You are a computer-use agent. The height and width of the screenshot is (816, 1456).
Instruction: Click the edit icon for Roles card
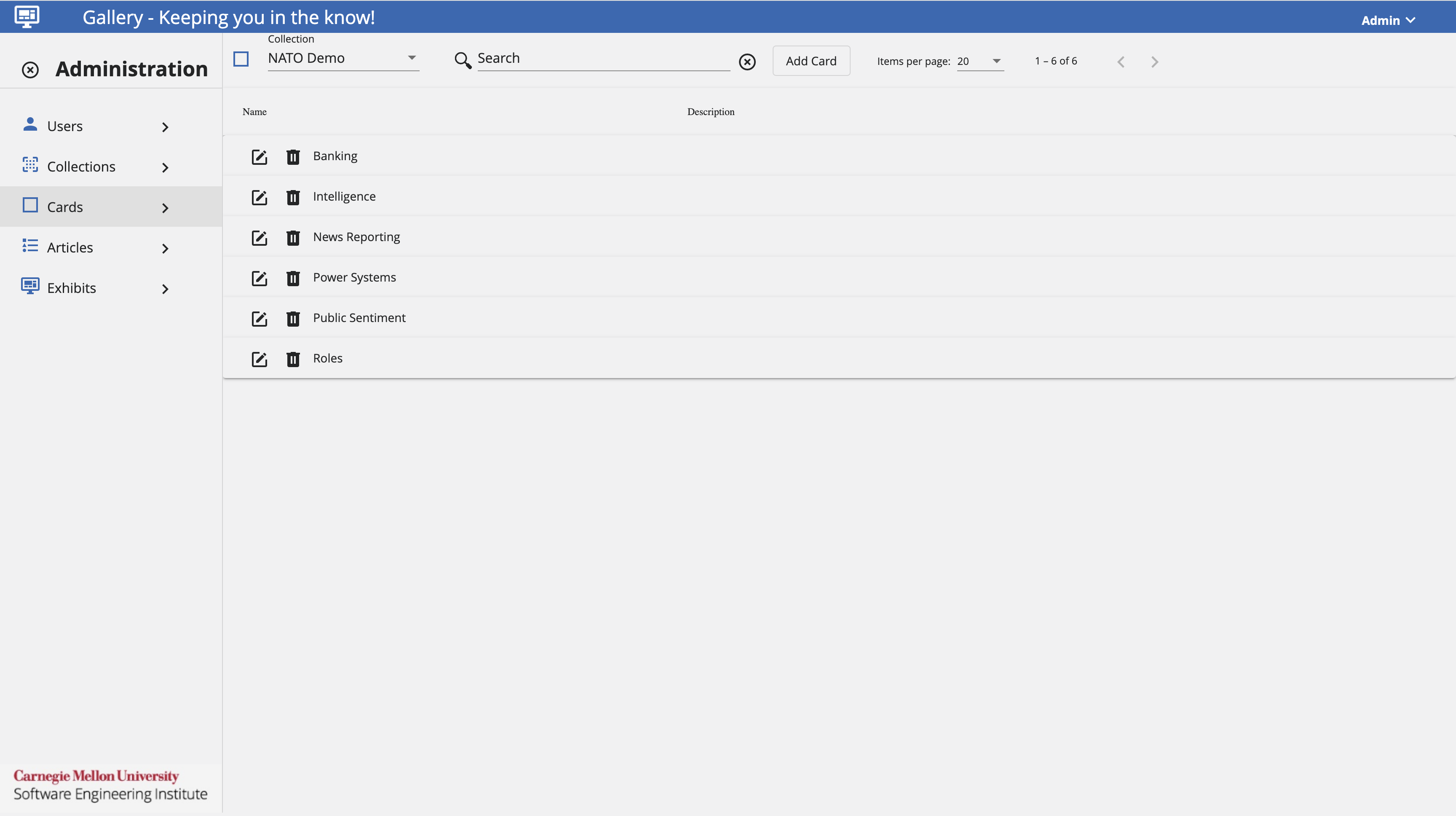(x=259, y=358)
